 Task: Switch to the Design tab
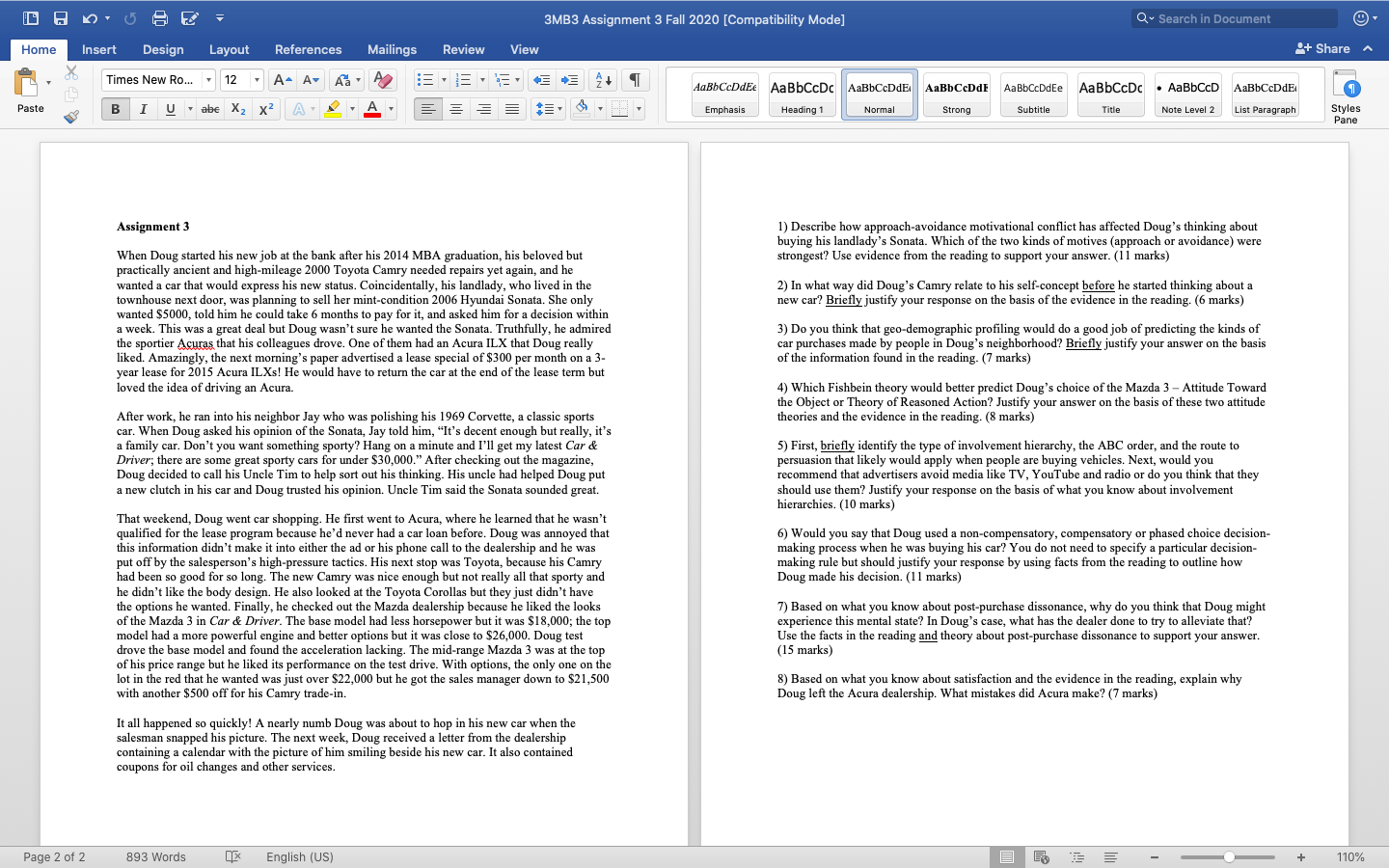click(163, 49)
